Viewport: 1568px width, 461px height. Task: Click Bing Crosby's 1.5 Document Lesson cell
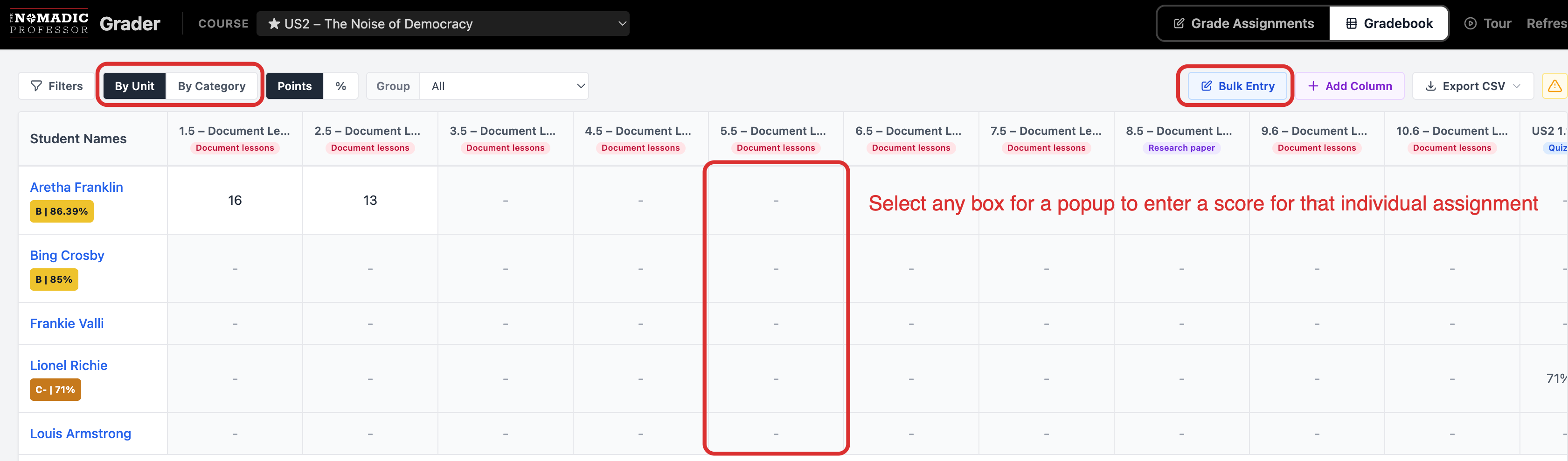(x=235, y=269)
